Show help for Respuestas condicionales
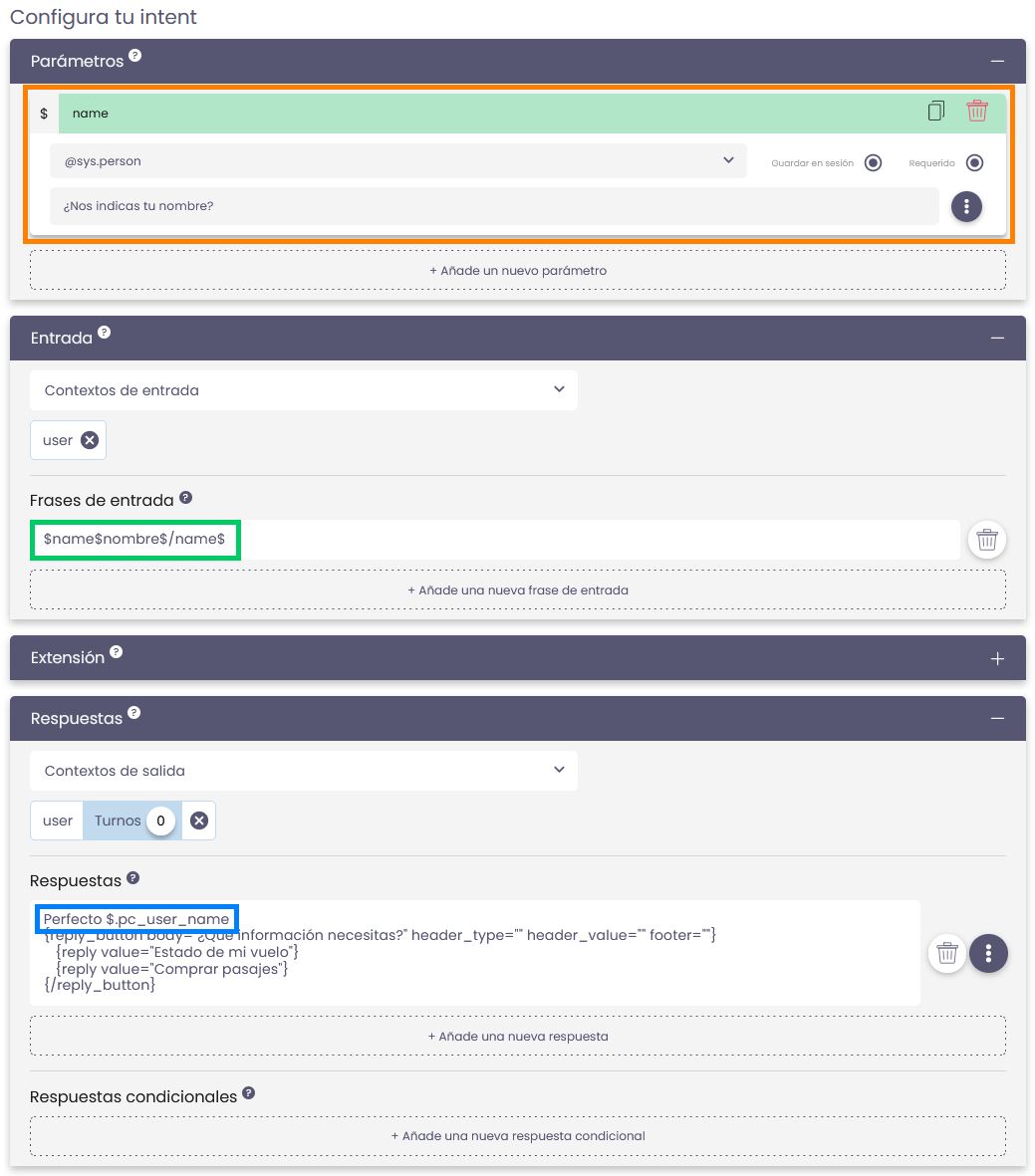The height and width of the screenshot is (1176, 1035). tap(249, 1093)
